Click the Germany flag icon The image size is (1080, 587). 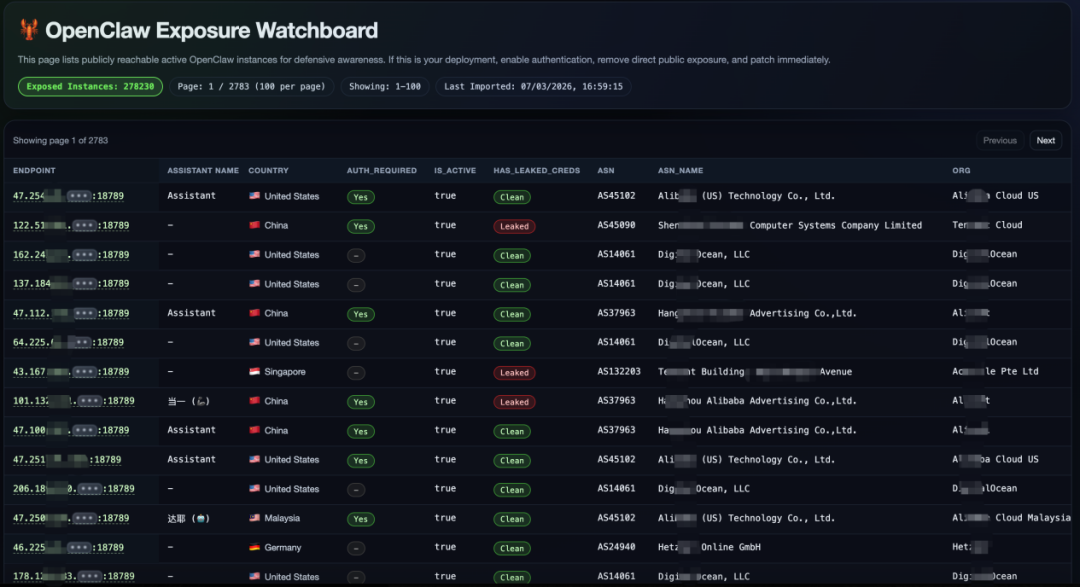pos(255,548)
